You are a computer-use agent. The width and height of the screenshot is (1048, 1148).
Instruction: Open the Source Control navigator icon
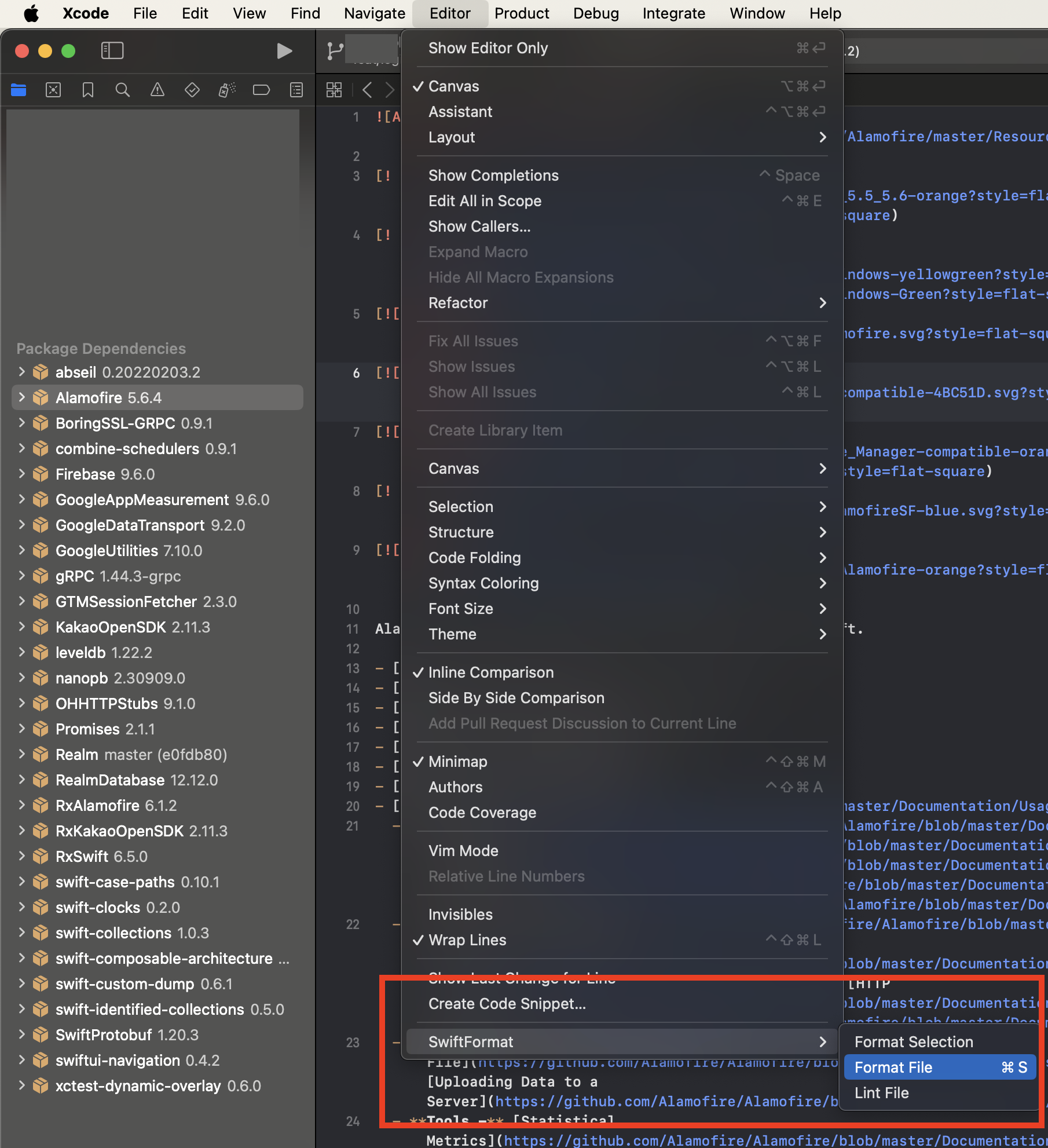[53, 90]
